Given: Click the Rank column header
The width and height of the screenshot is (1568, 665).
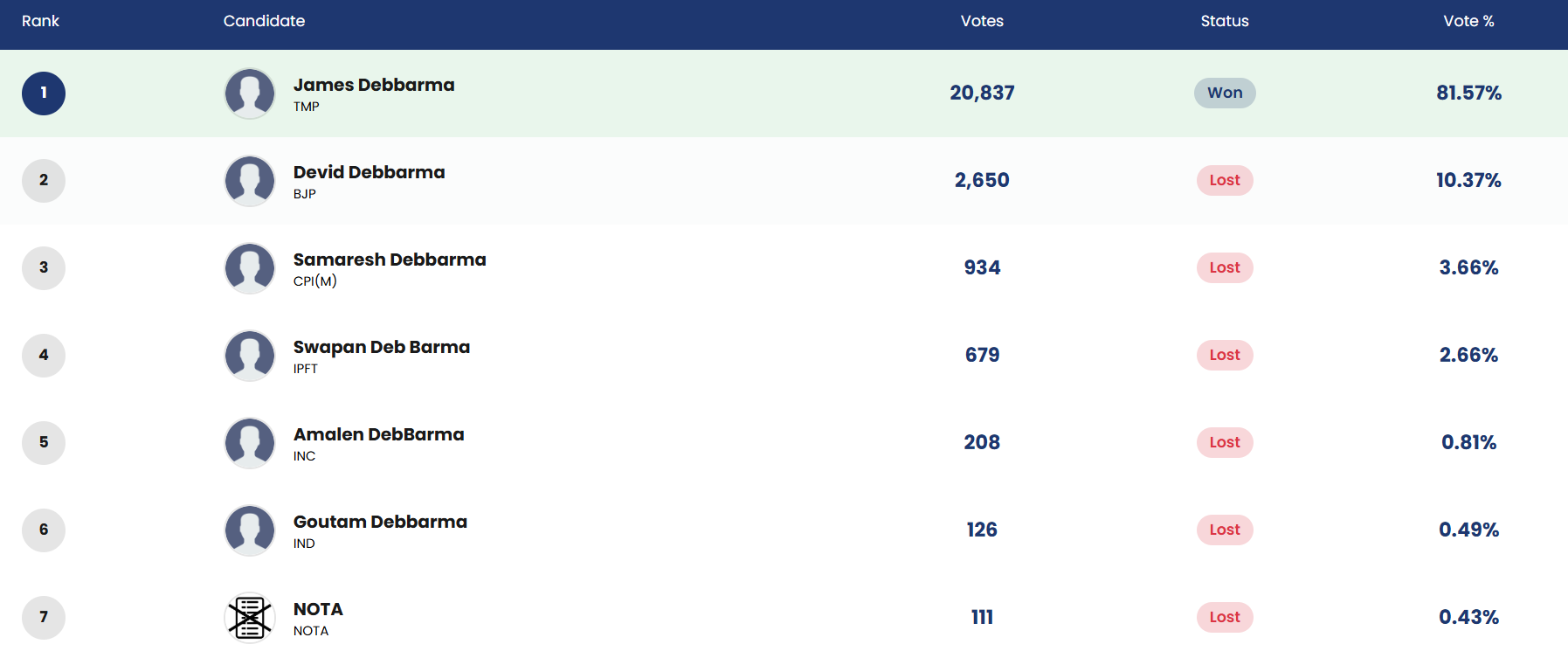Looking at the screenshot, I should pyautogui.click(x=40, y=21).
